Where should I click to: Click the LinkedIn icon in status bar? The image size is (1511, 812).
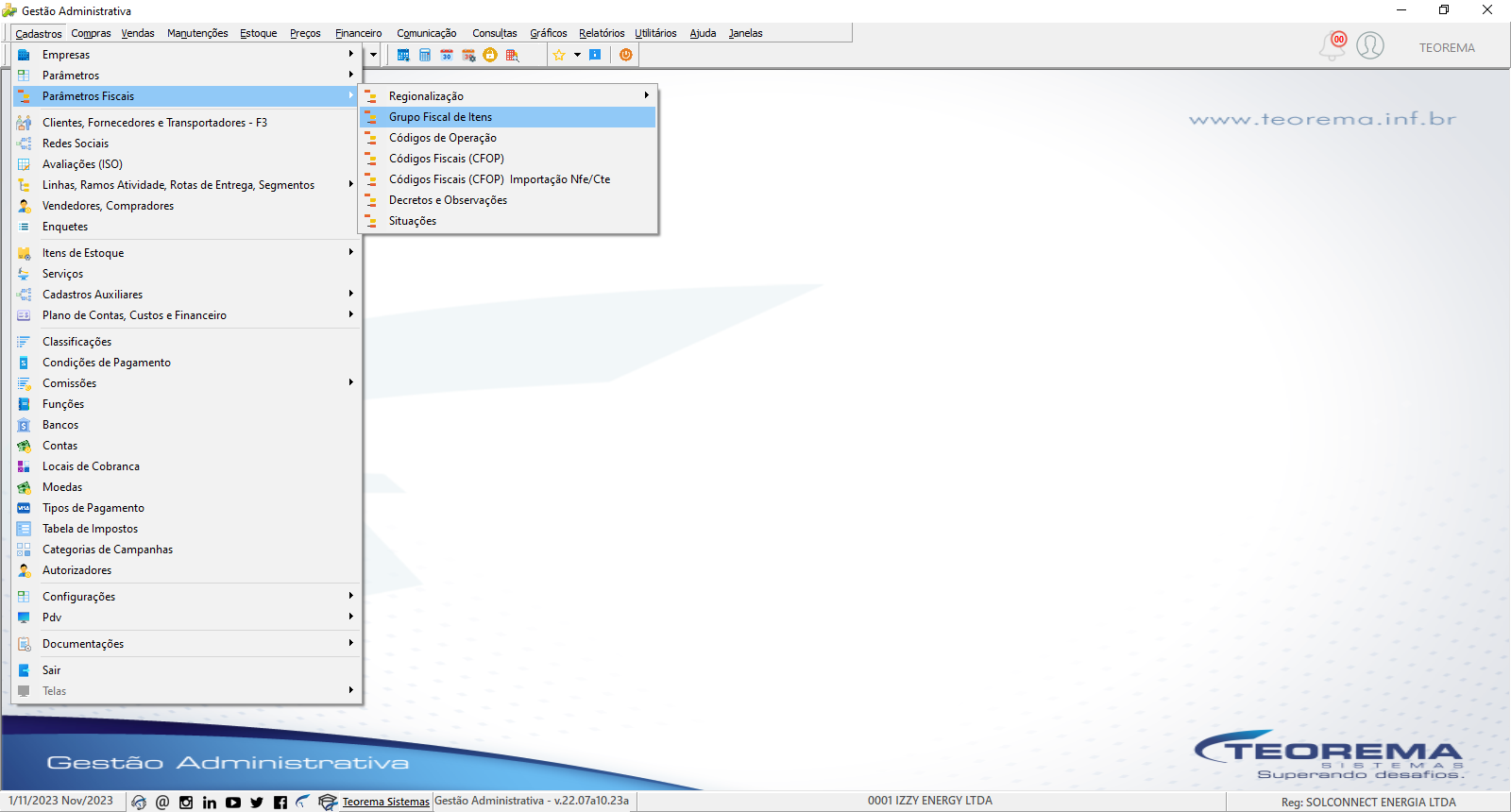pyautogui.click(x=210, y=803)
